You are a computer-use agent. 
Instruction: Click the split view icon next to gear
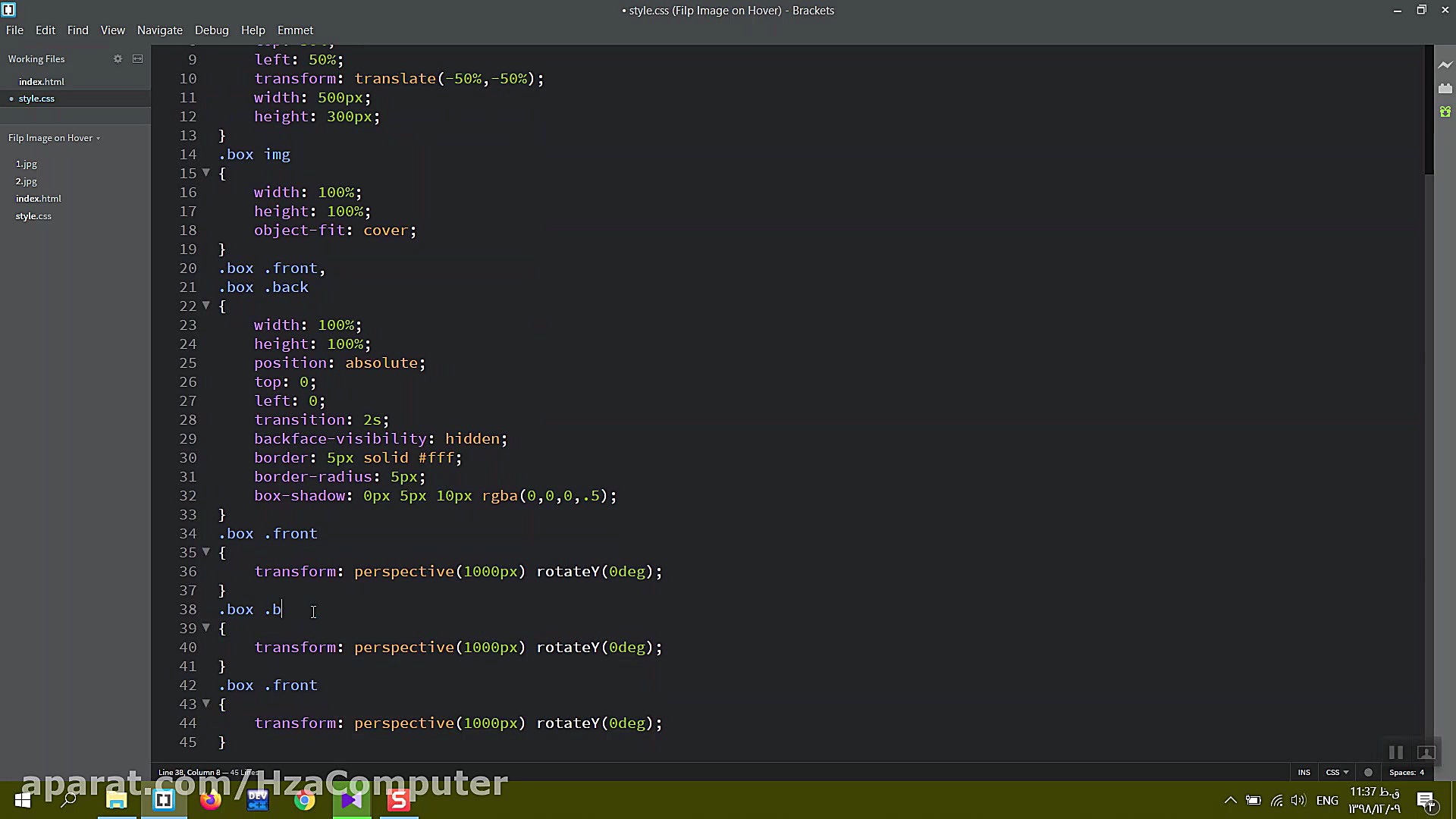tap(137, 58)
